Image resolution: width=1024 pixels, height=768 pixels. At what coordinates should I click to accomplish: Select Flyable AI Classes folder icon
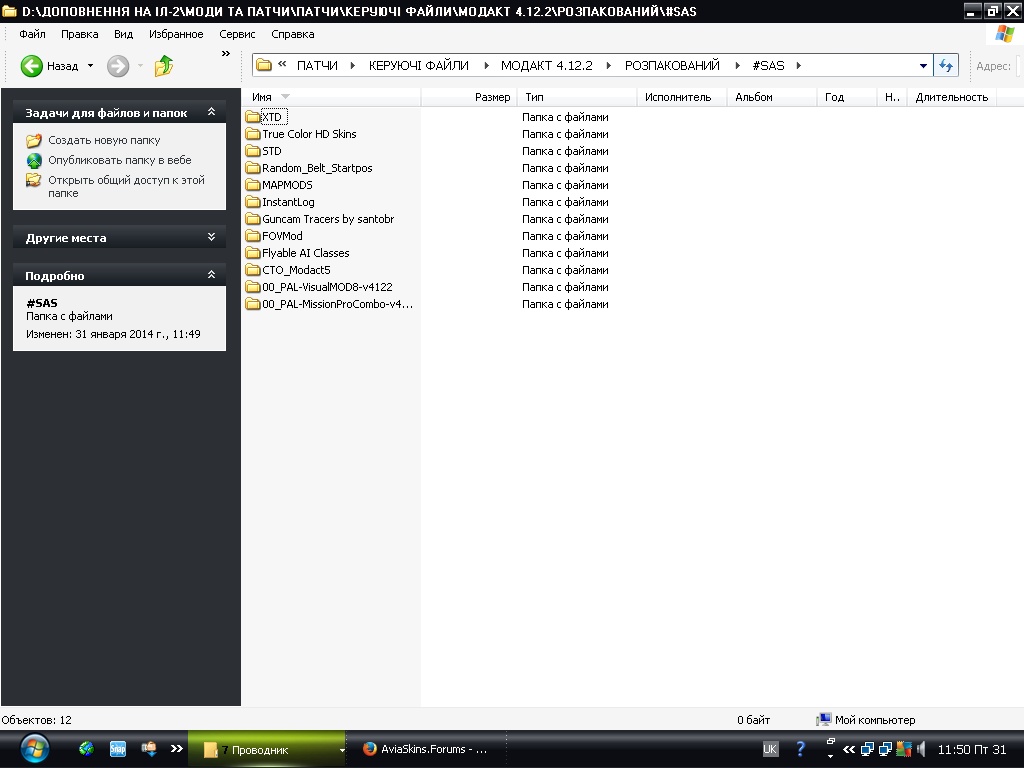coord(253,253)
